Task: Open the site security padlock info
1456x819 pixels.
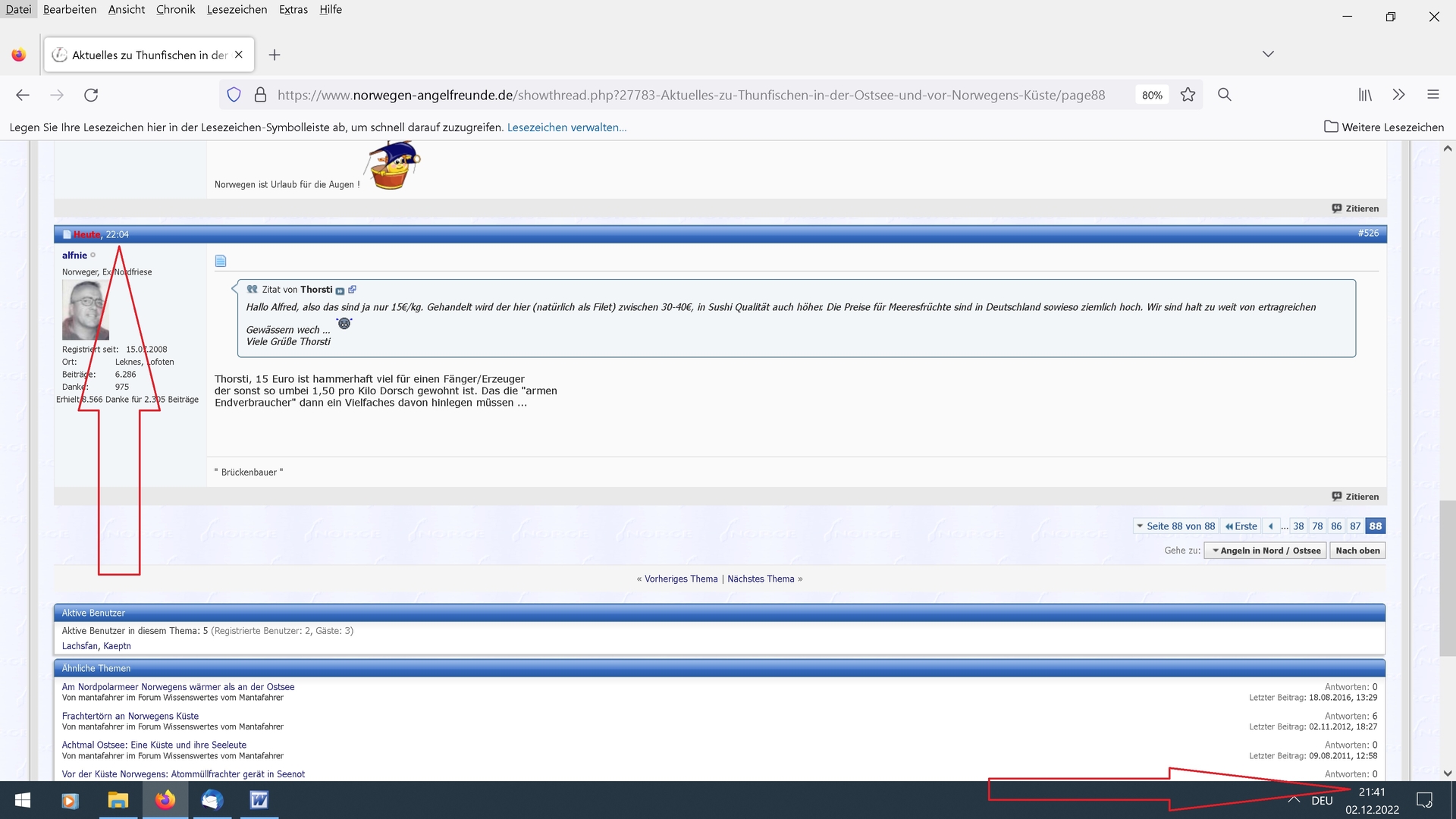Action: (x=260, y=95)
